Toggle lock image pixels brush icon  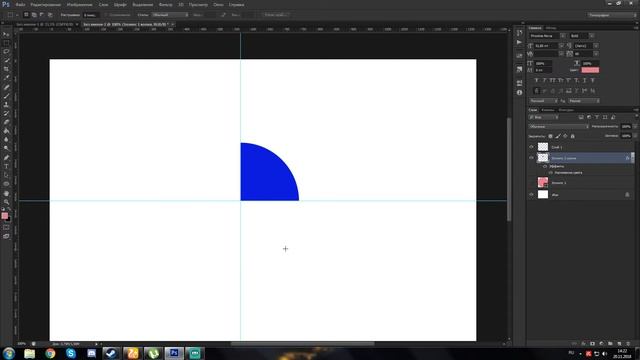point(558,136)
